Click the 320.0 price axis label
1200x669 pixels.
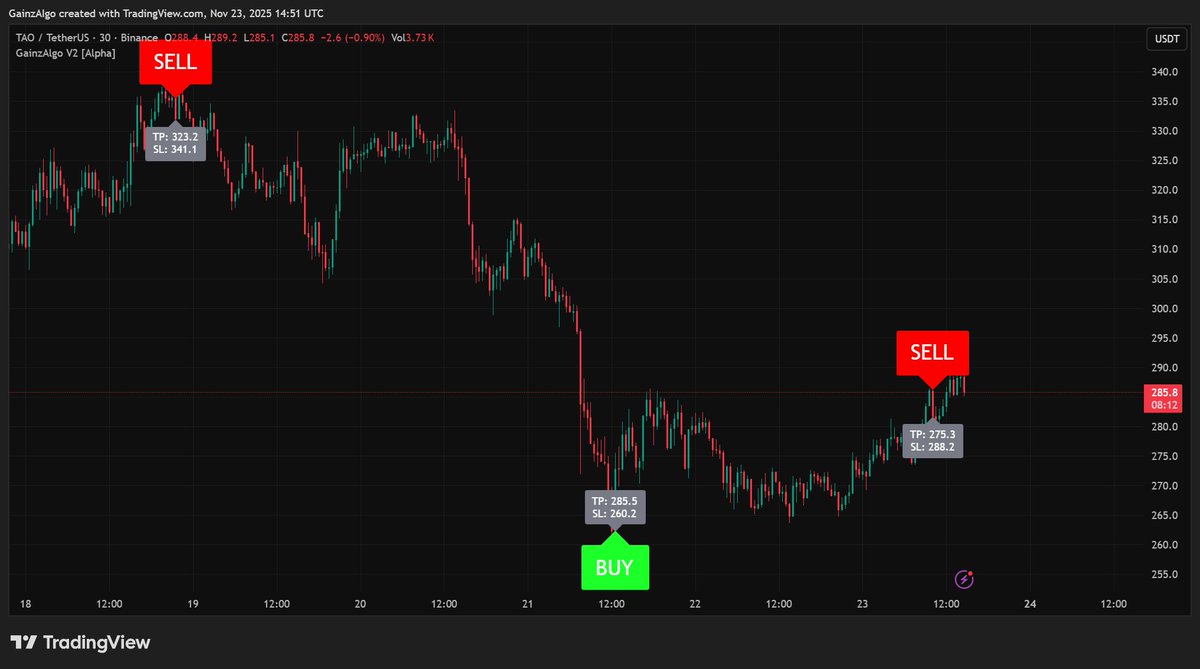pyautogui.click(x=1166, y=190)
